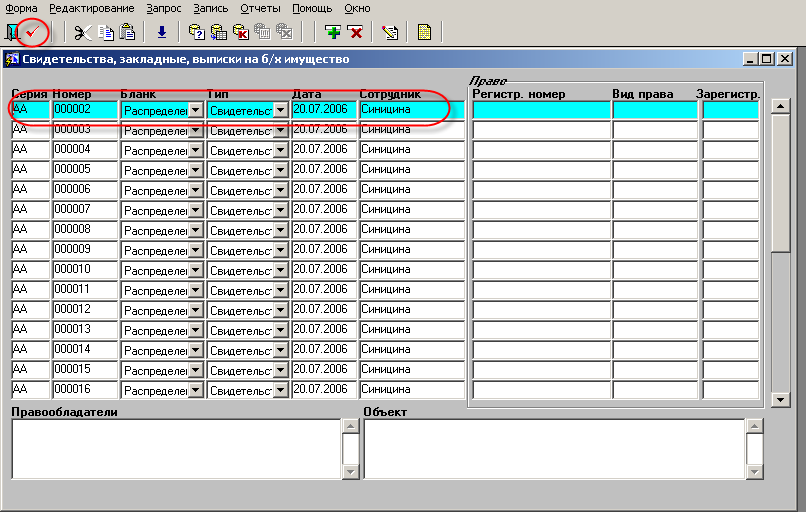Image resolution: width=806 pixels, height=512 pixels.
Task: Click the Вид права field in first row
Action: tap(655, 110)
